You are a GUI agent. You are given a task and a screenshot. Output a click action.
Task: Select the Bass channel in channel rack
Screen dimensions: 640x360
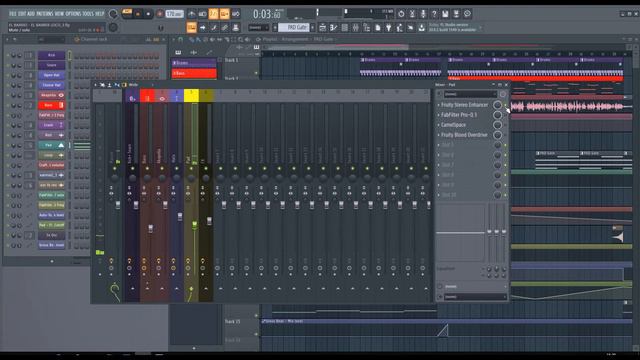point(51,105)
